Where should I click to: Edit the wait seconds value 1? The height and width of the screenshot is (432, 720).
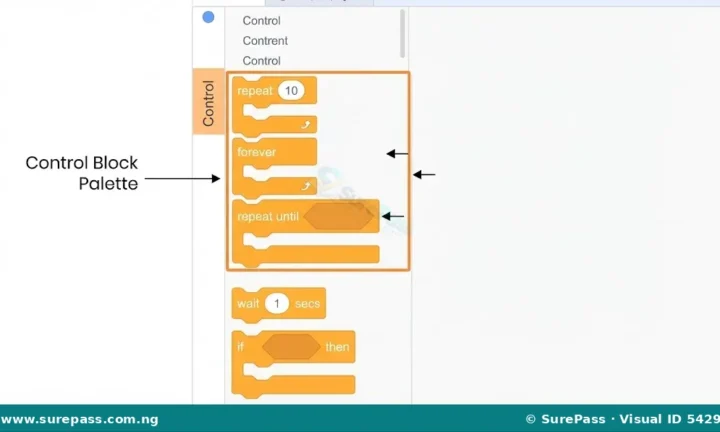click(276, 303)
